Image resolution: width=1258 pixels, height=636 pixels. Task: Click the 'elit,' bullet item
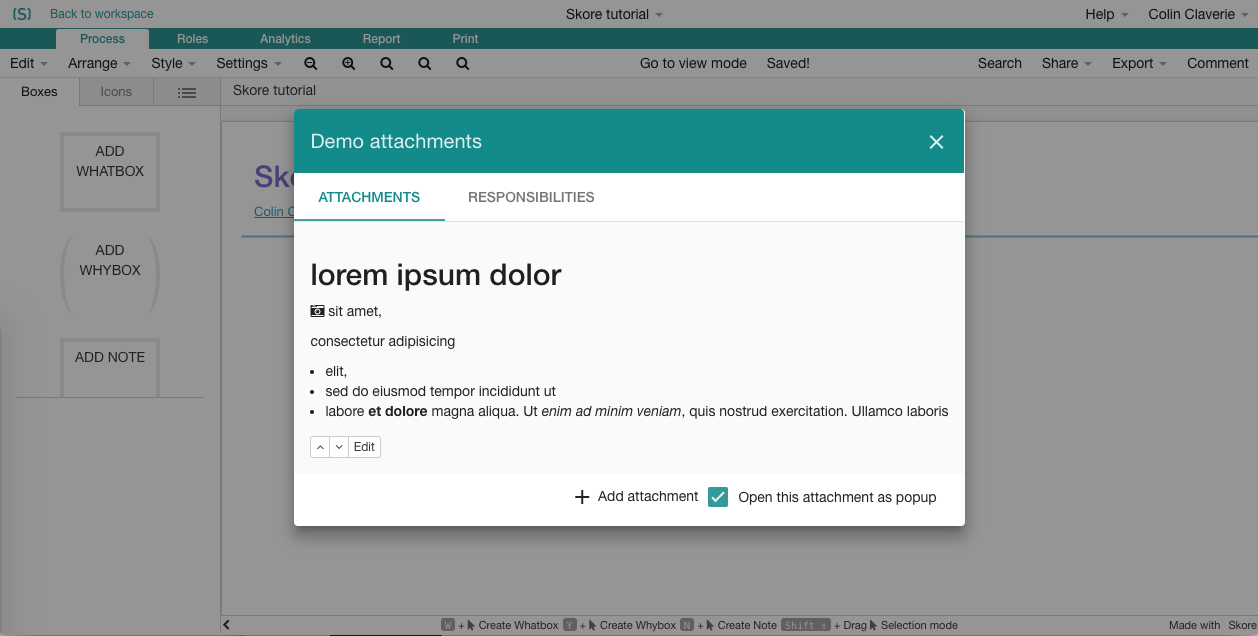[336, 371]
